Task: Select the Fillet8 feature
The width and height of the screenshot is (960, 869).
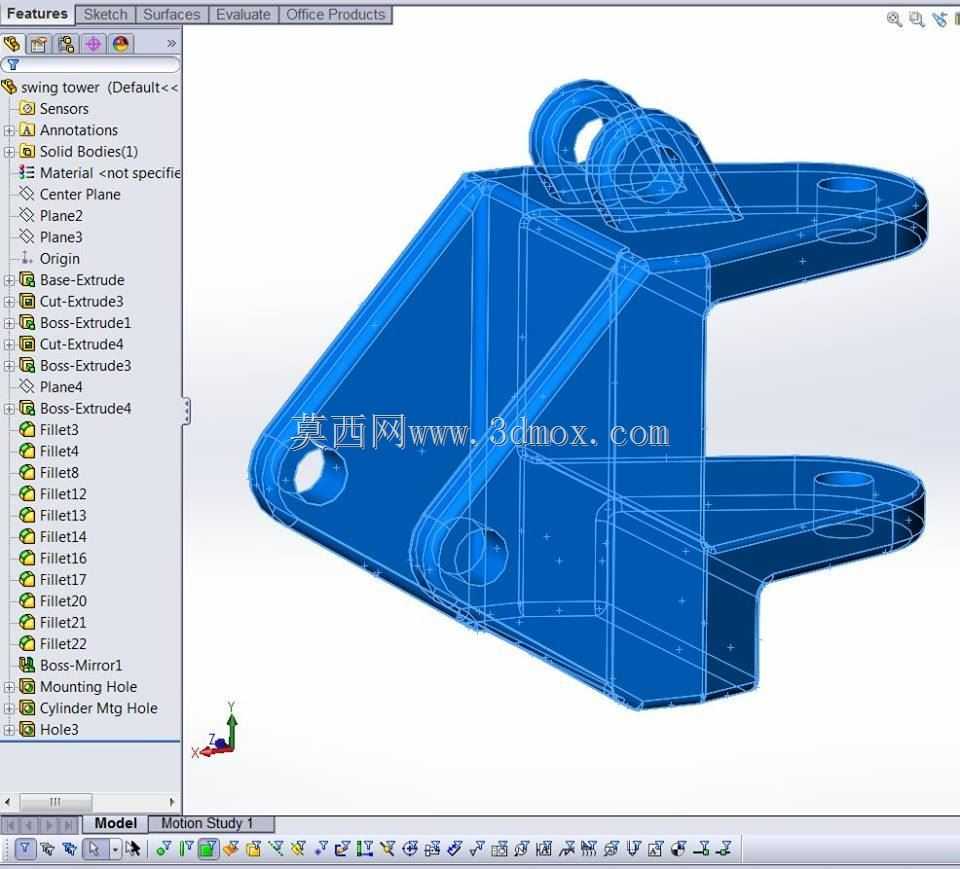Action: [x=49, y=473]
